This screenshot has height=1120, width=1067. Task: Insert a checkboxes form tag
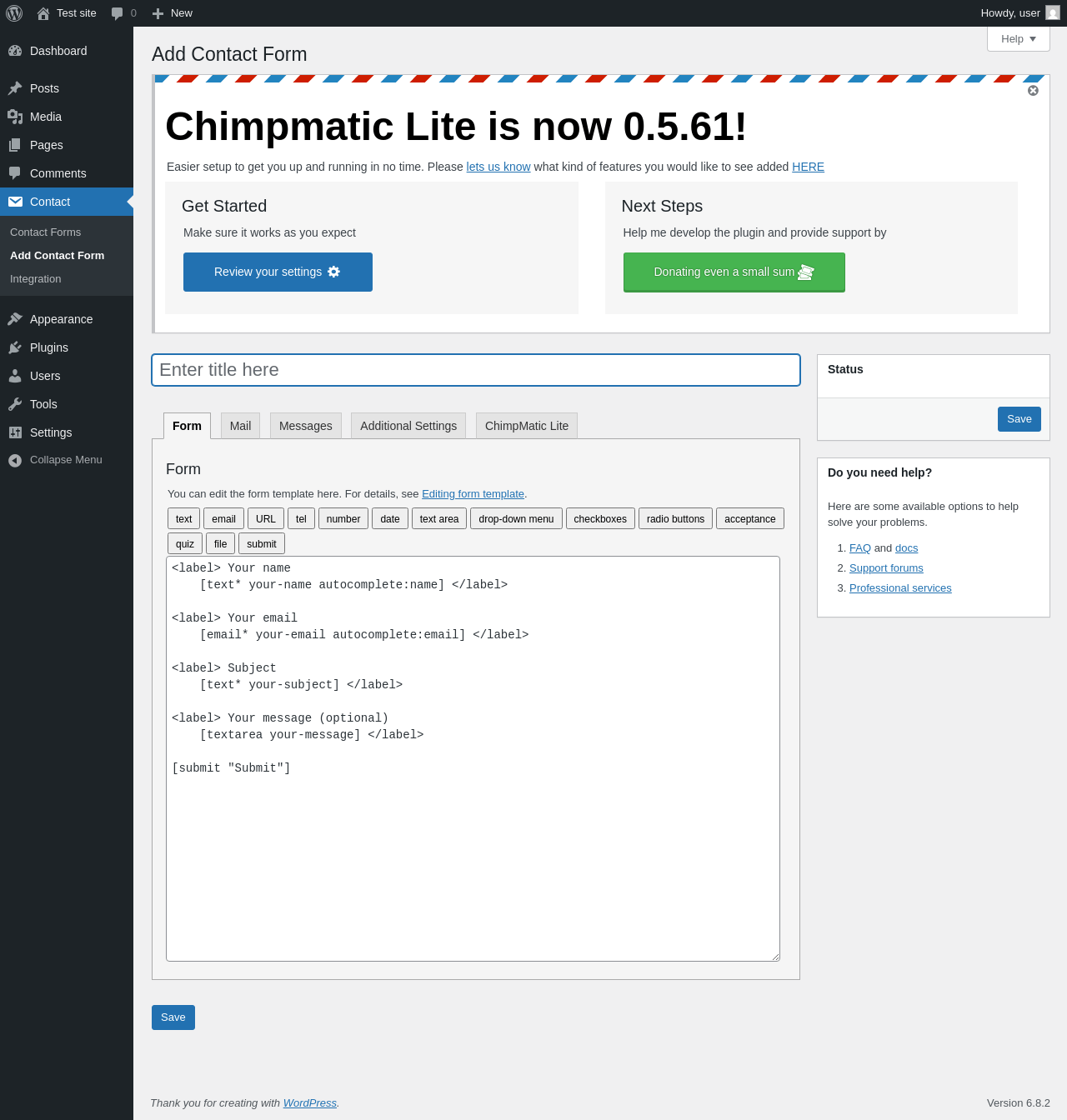pyautogui.click(x=600, y=518)
